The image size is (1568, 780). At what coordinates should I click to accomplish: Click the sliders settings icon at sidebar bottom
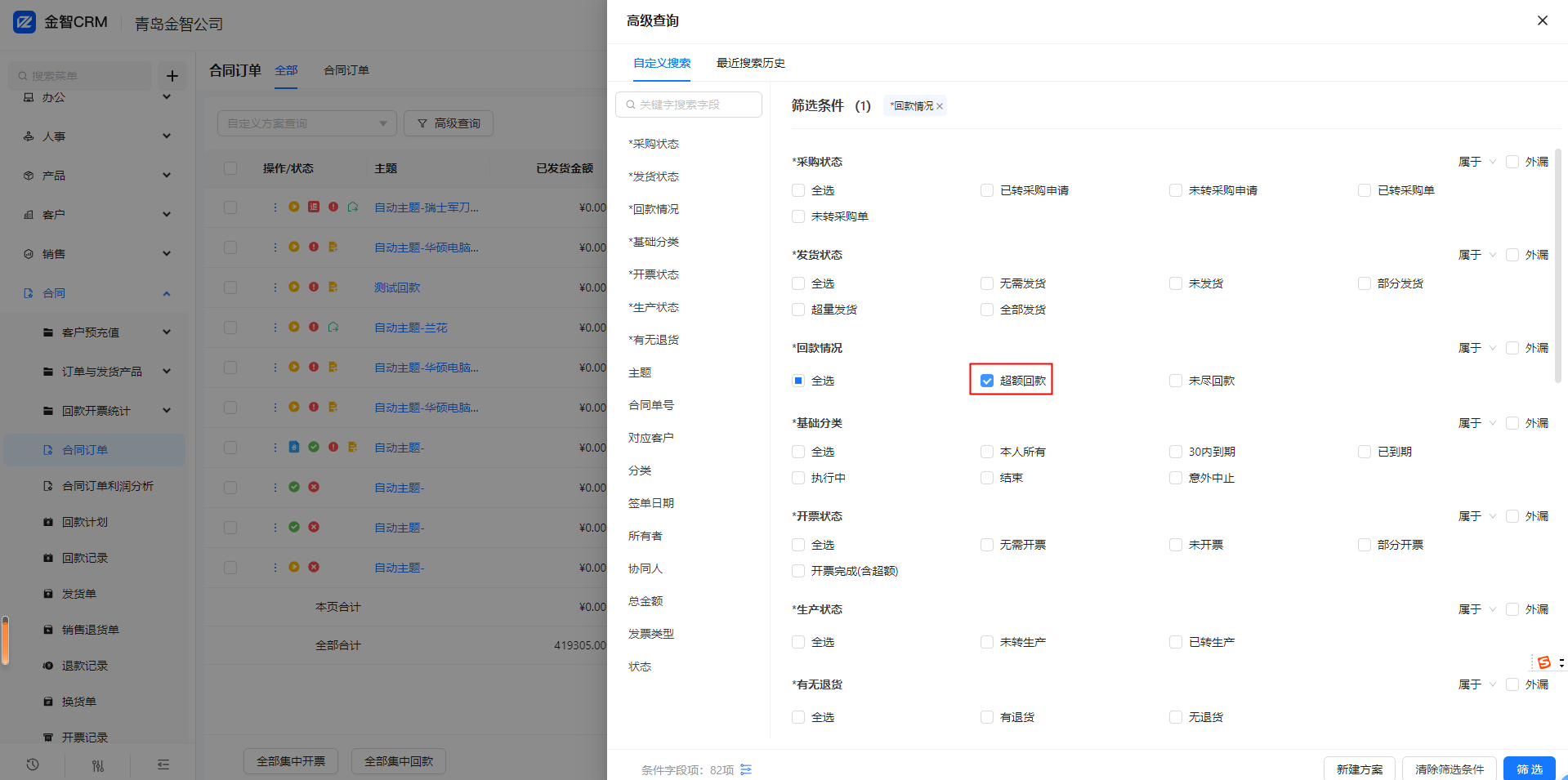(x=98, y=765)
